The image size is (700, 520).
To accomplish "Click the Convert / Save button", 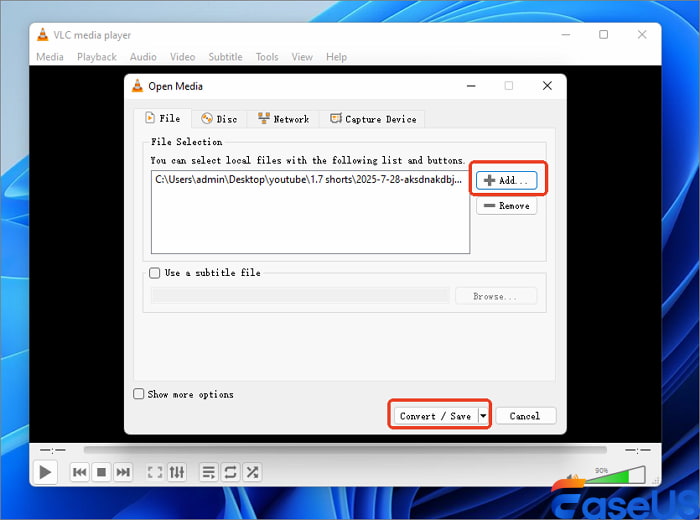I will (435, 416).
